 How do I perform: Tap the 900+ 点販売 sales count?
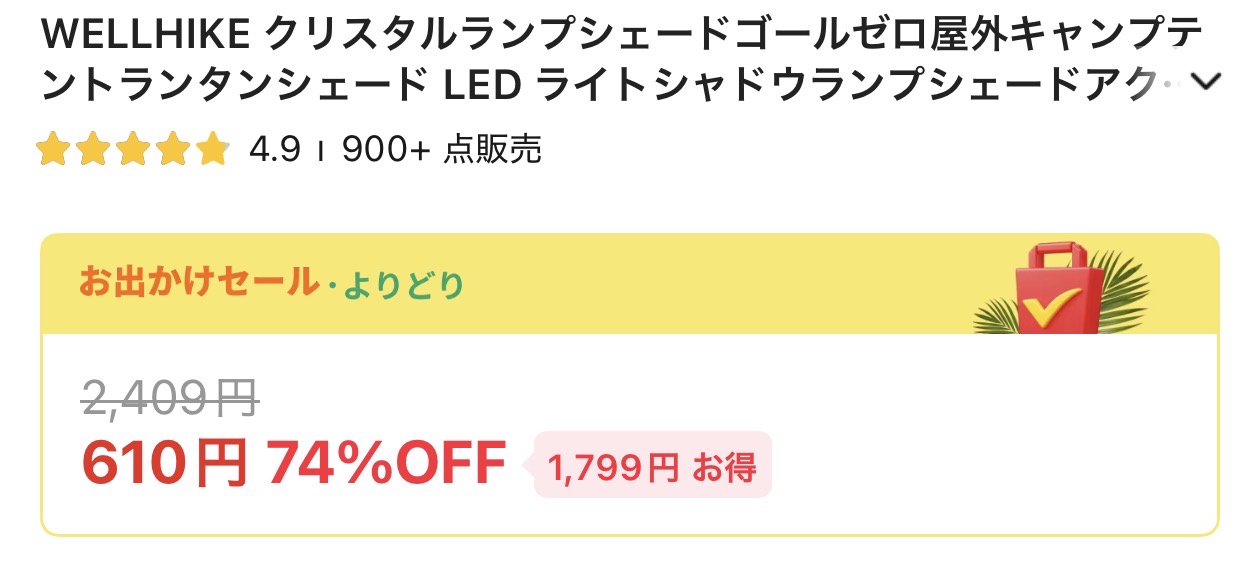[x=441, y=150]
